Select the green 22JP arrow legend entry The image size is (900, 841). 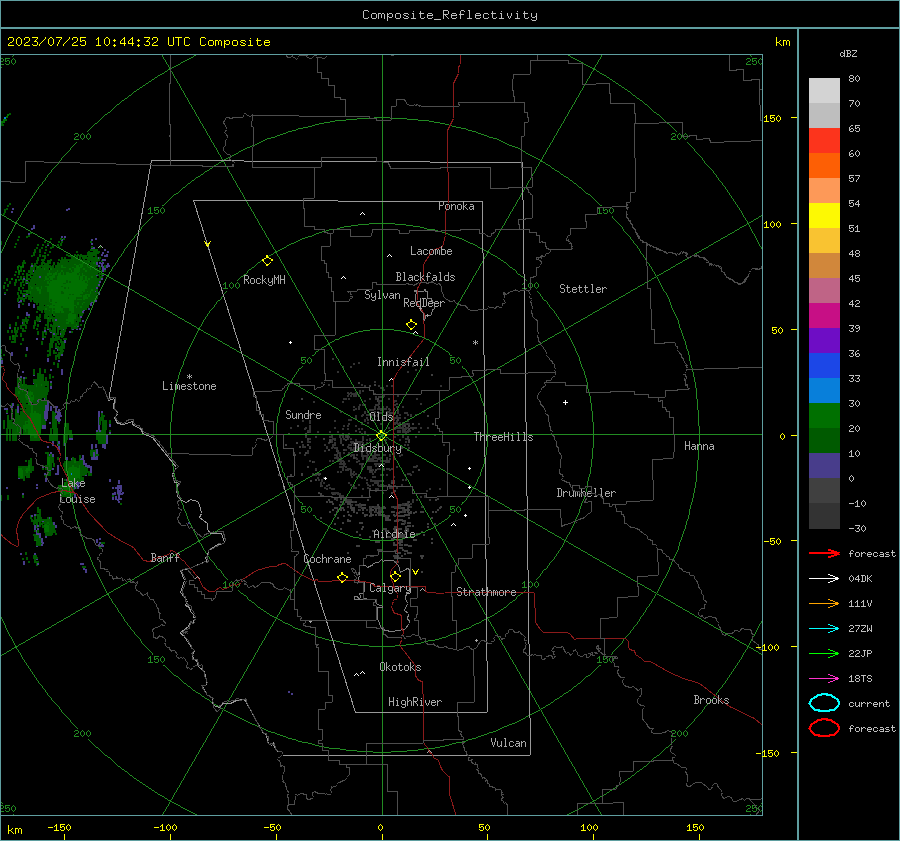[824, 653]
